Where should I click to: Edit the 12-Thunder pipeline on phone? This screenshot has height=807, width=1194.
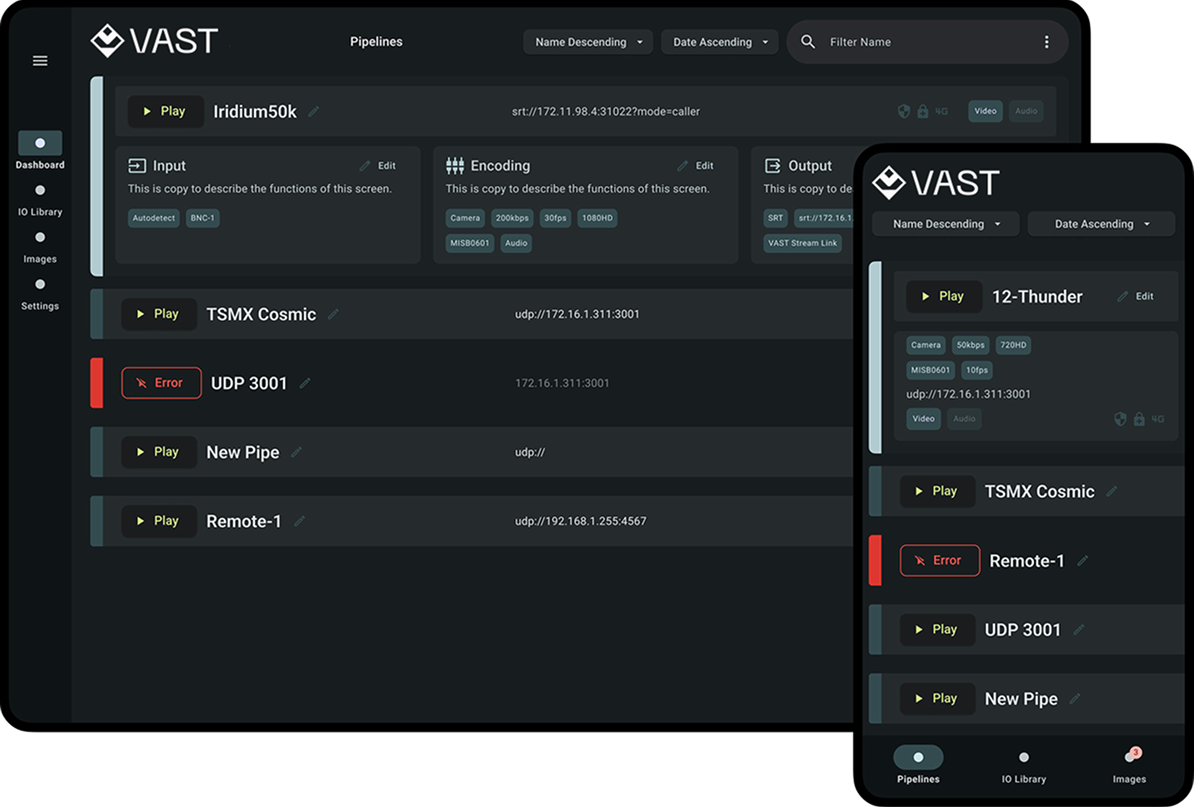click(1135, 296)
